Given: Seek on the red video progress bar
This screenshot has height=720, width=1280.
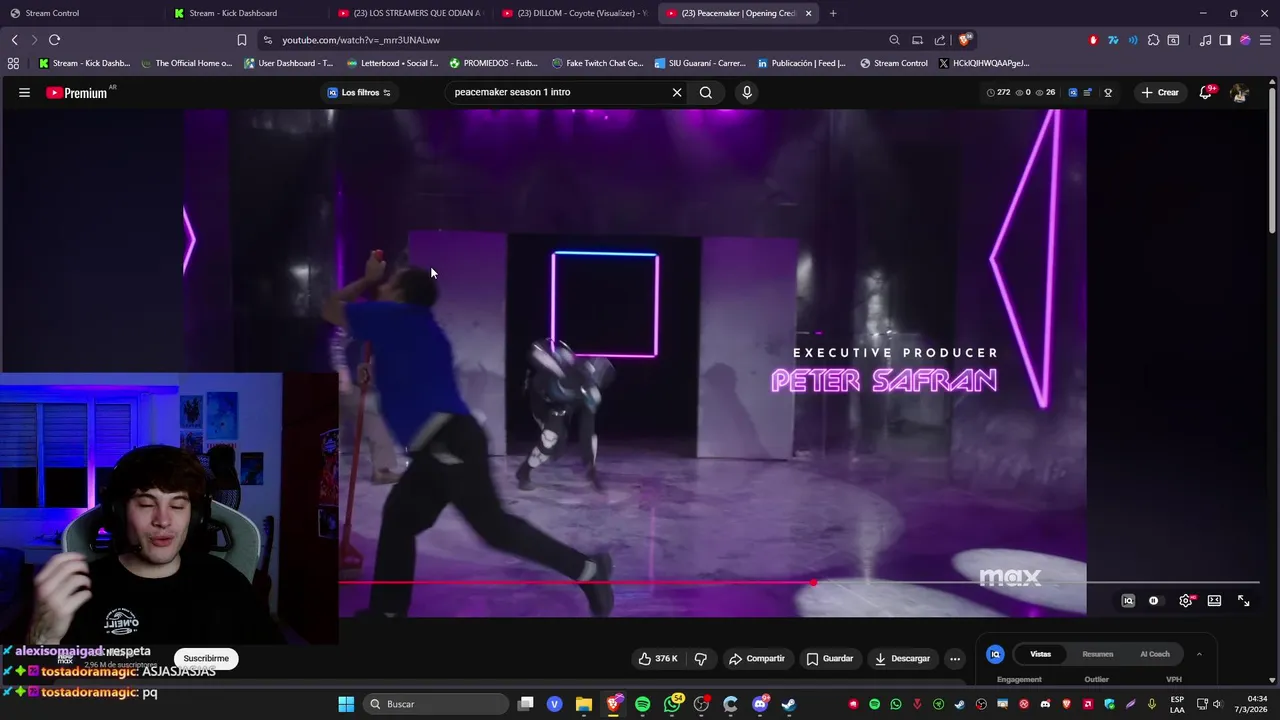Looking at the screenshot, I should 798,582.
